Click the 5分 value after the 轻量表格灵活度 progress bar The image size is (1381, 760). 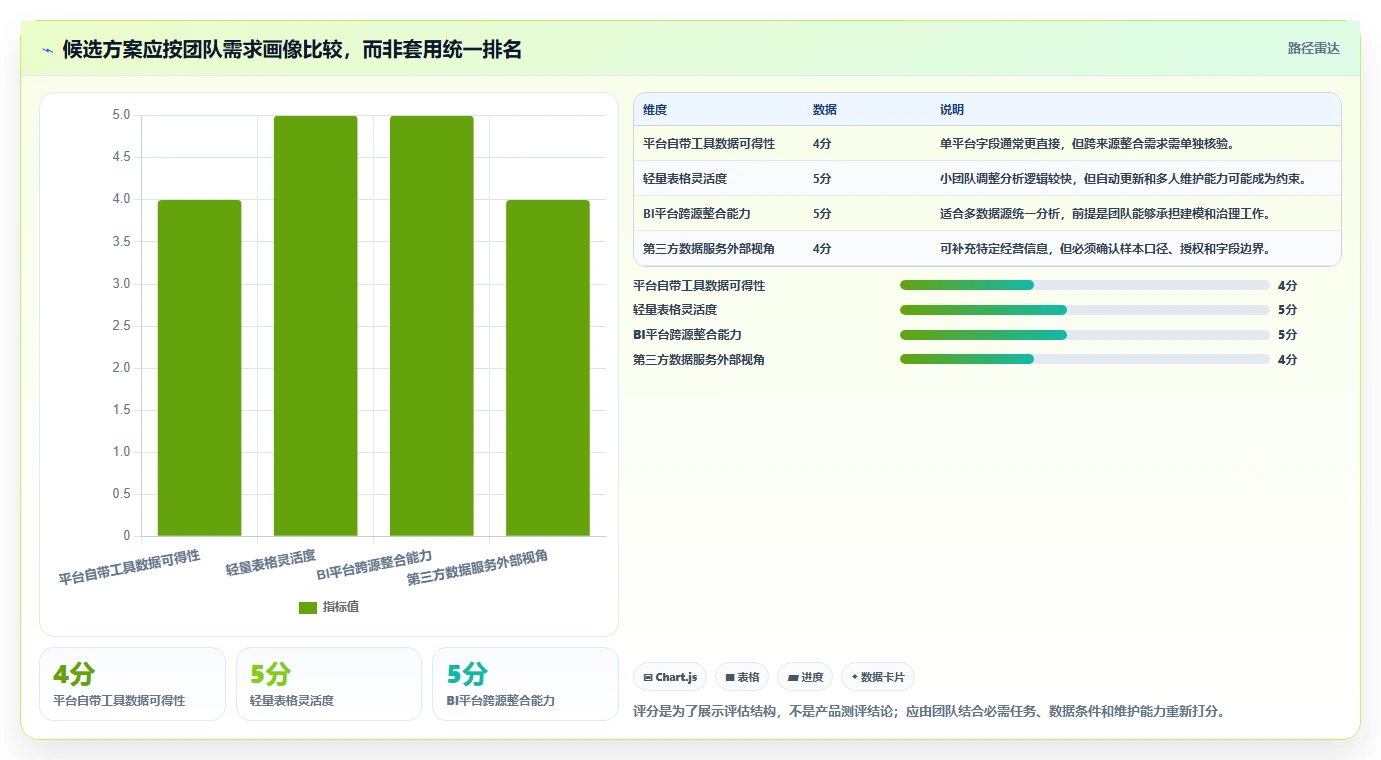click(1287, 310)
